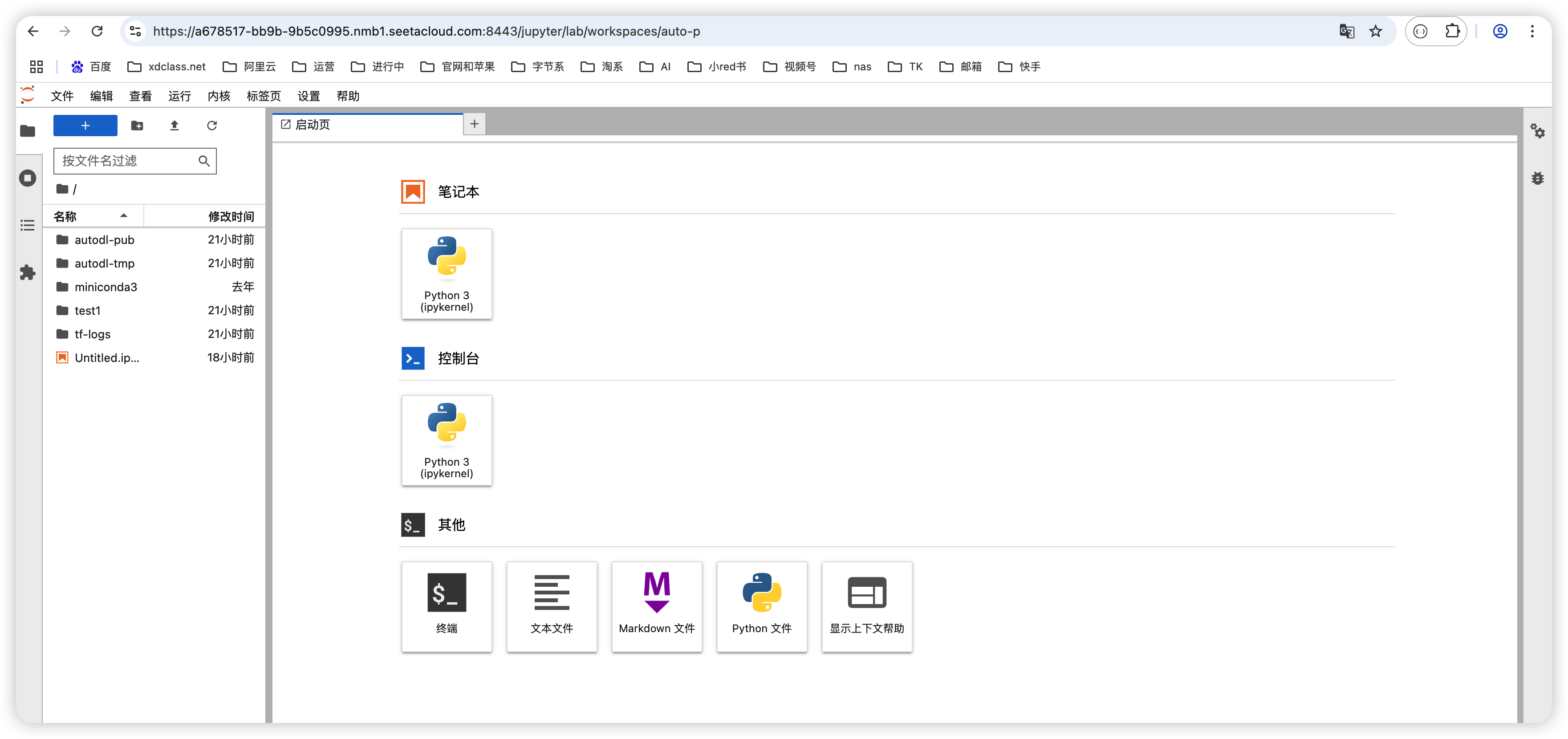1568x739 pixels.
Task: Expand the autodl-tmp folder
Action: [x=104, y=264]
